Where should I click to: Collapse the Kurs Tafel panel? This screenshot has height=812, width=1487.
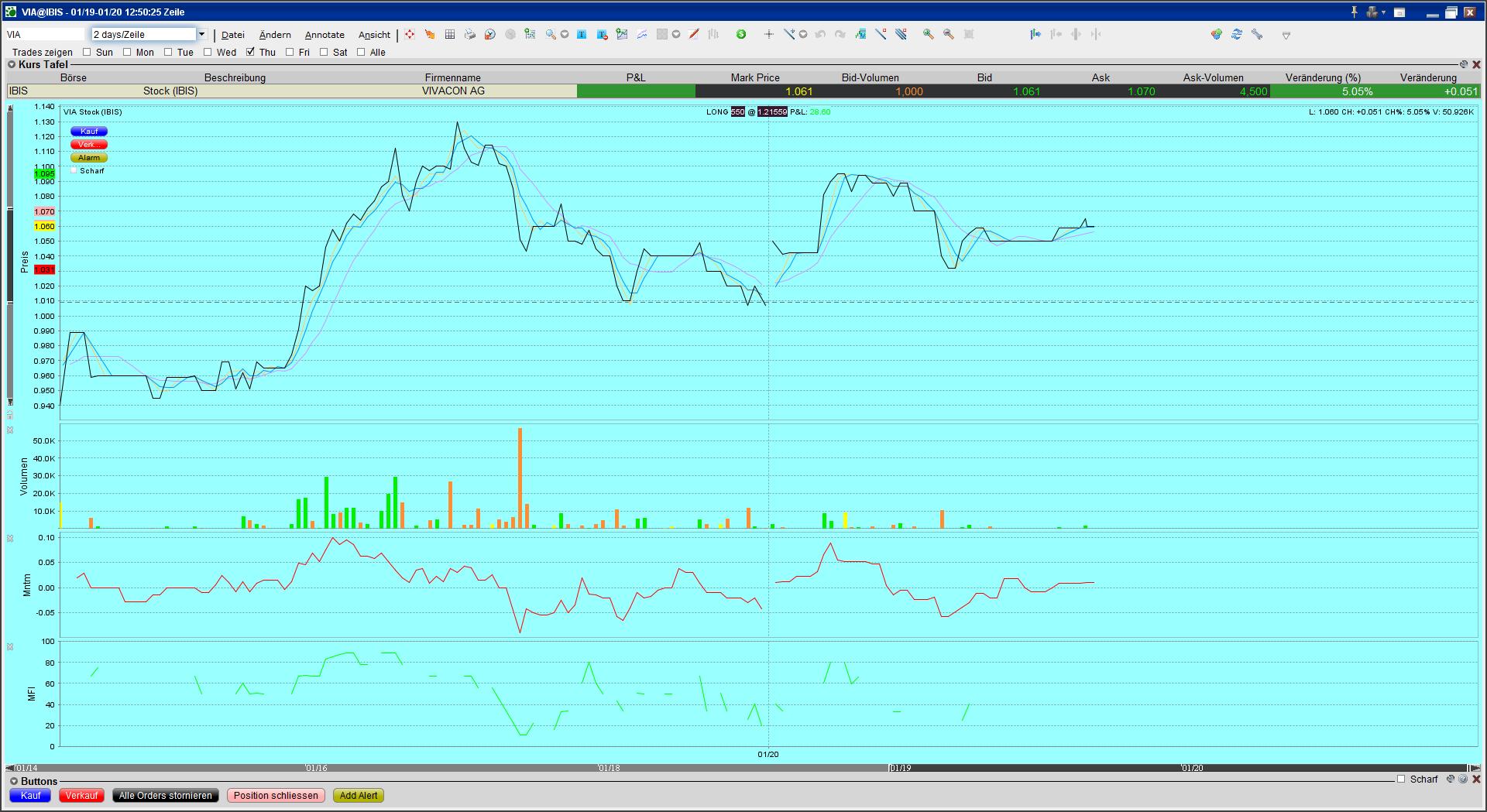(x=12, y=65)
